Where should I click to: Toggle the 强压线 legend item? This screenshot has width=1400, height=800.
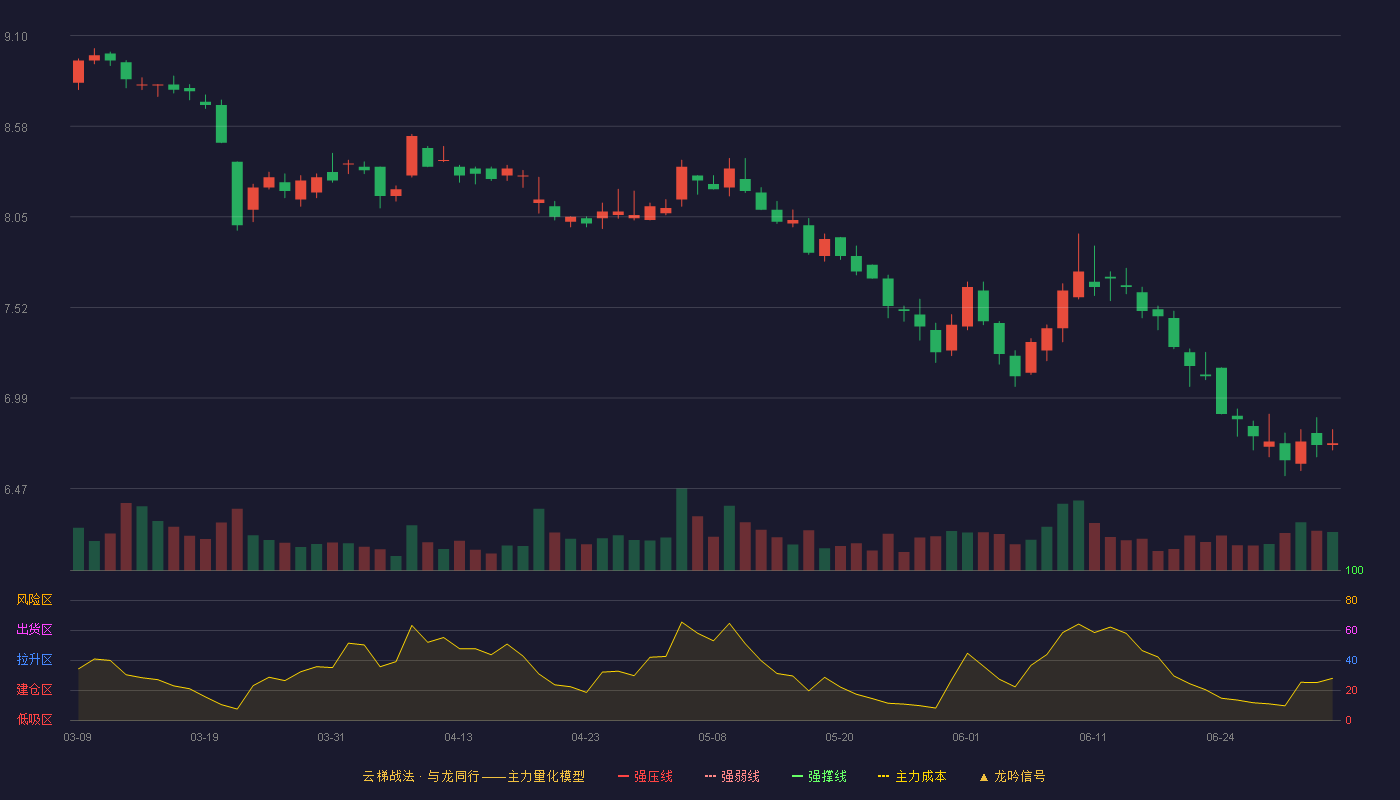click(x=645, y=776)
